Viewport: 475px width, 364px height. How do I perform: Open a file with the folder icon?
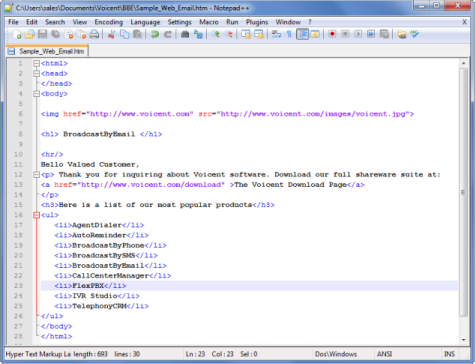pos(30,34)
